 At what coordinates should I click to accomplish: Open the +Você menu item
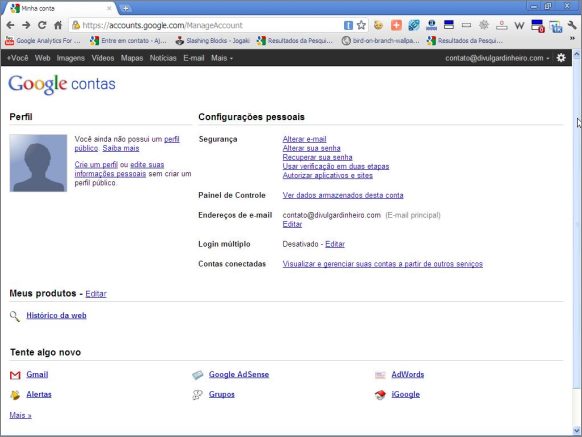pyautogui.click(x=18, y=58)
